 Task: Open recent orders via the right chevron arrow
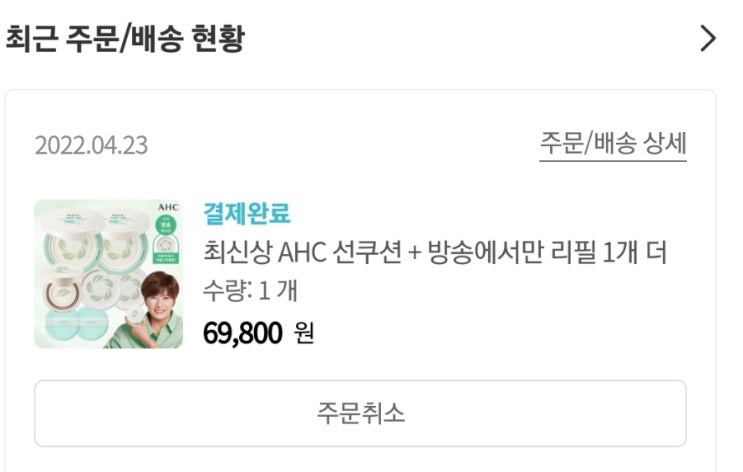tap(708, 39)
